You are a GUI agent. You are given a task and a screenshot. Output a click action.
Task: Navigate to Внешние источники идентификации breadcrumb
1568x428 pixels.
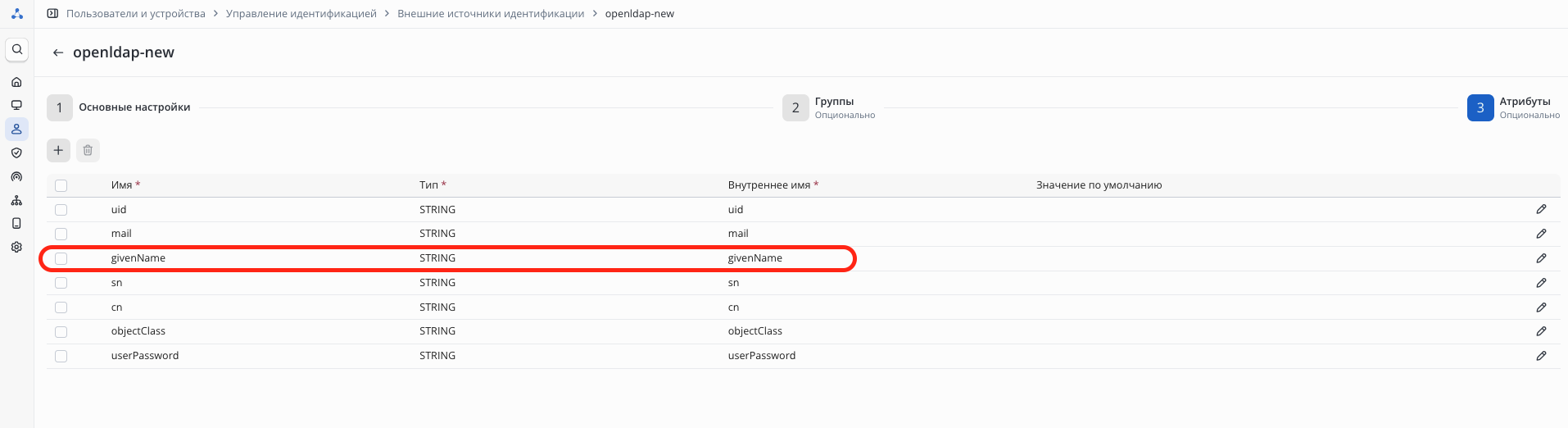click(491, 14)
